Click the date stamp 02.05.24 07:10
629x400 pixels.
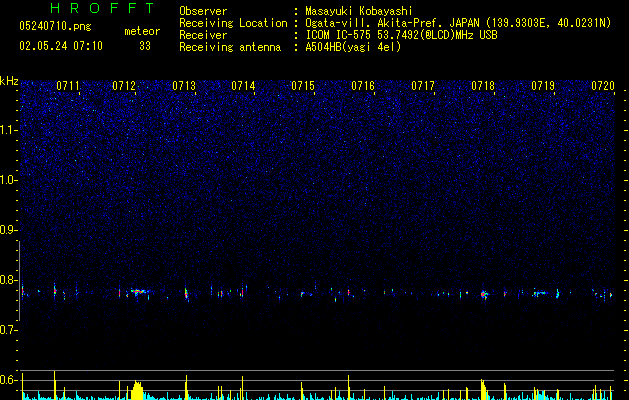click(61, 46)
